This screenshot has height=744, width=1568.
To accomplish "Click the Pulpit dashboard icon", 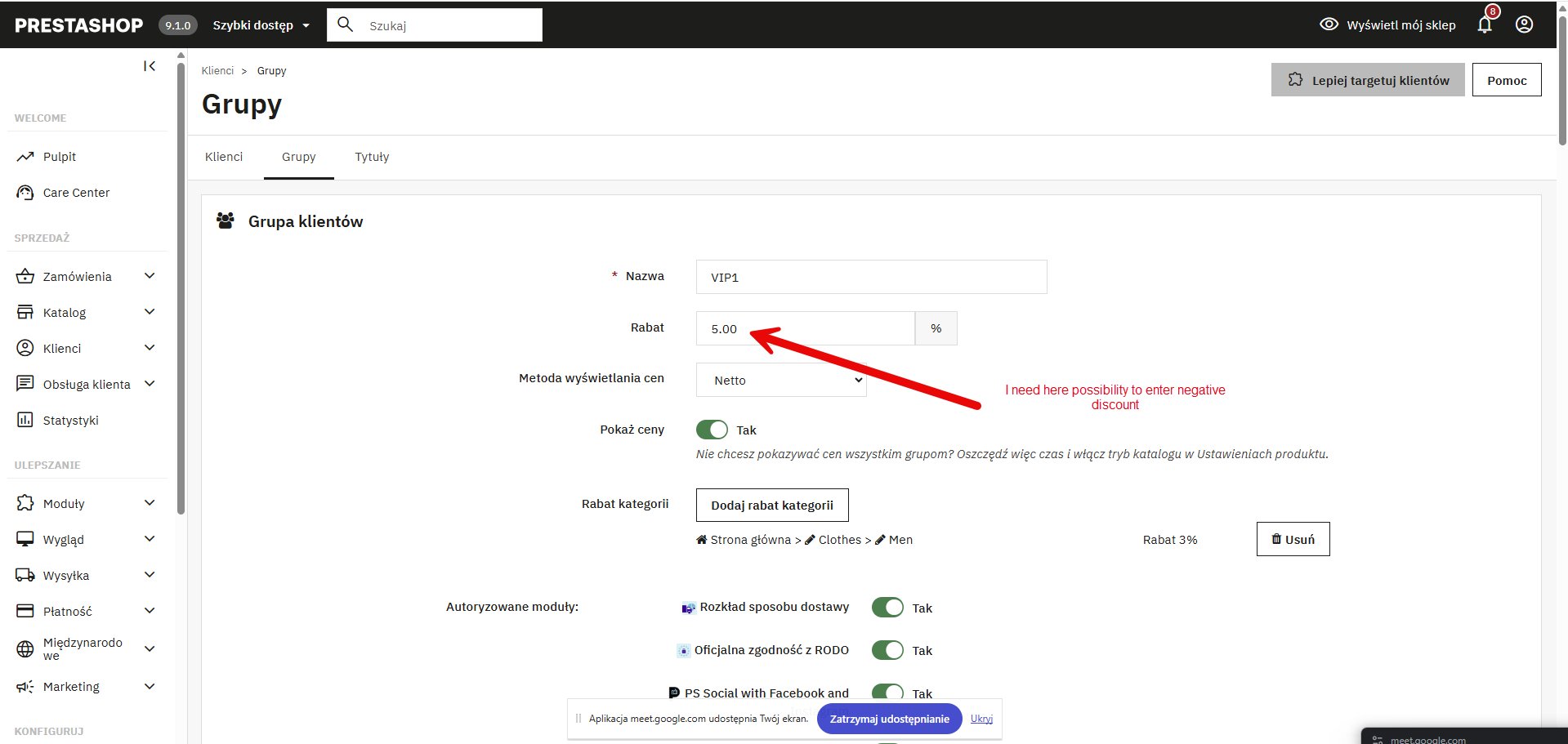I will pyautogui.click(x=25, y=156).
